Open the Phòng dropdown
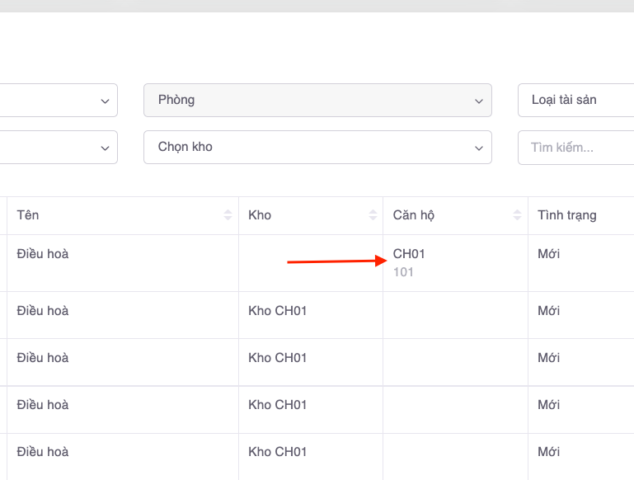The width and height of the screenshot is (634, 480). (317, 100)
